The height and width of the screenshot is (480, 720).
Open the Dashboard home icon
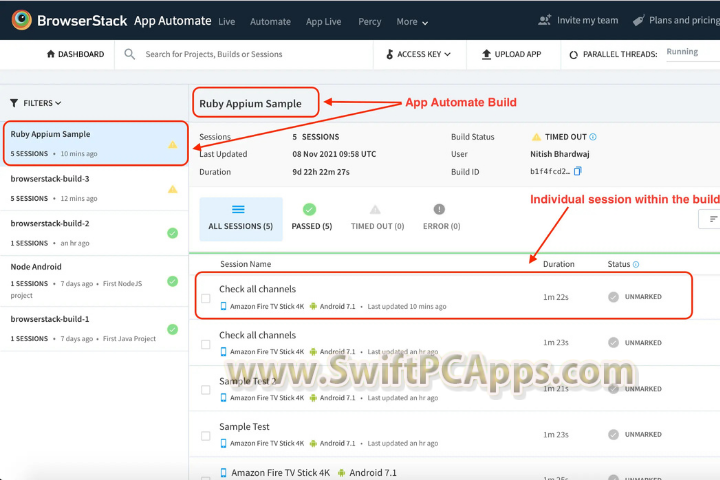pyautogui.click(x=51, y=54)
